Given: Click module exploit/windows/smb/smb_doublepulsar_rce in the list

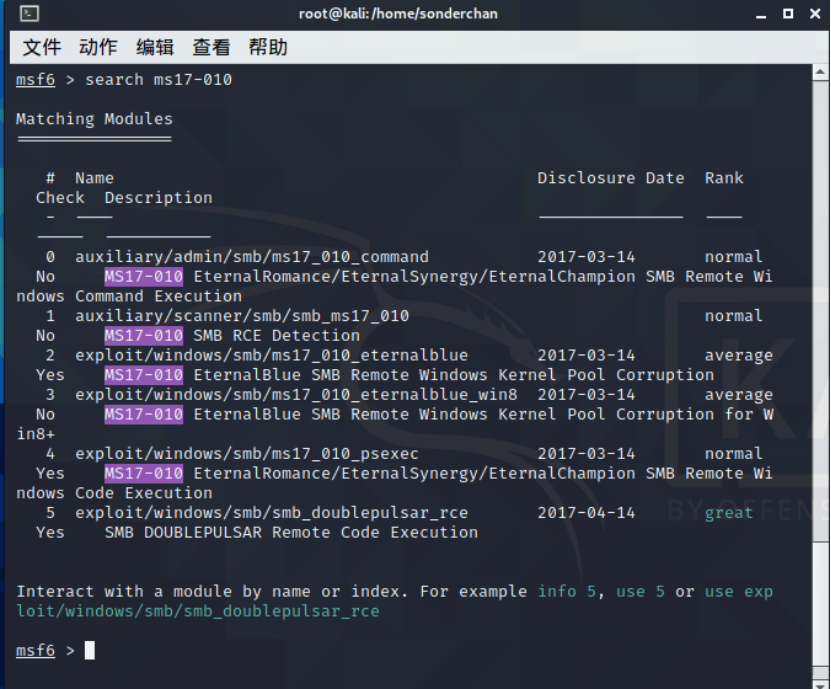Looking at the screenshot, I should (x=271, y=513).
